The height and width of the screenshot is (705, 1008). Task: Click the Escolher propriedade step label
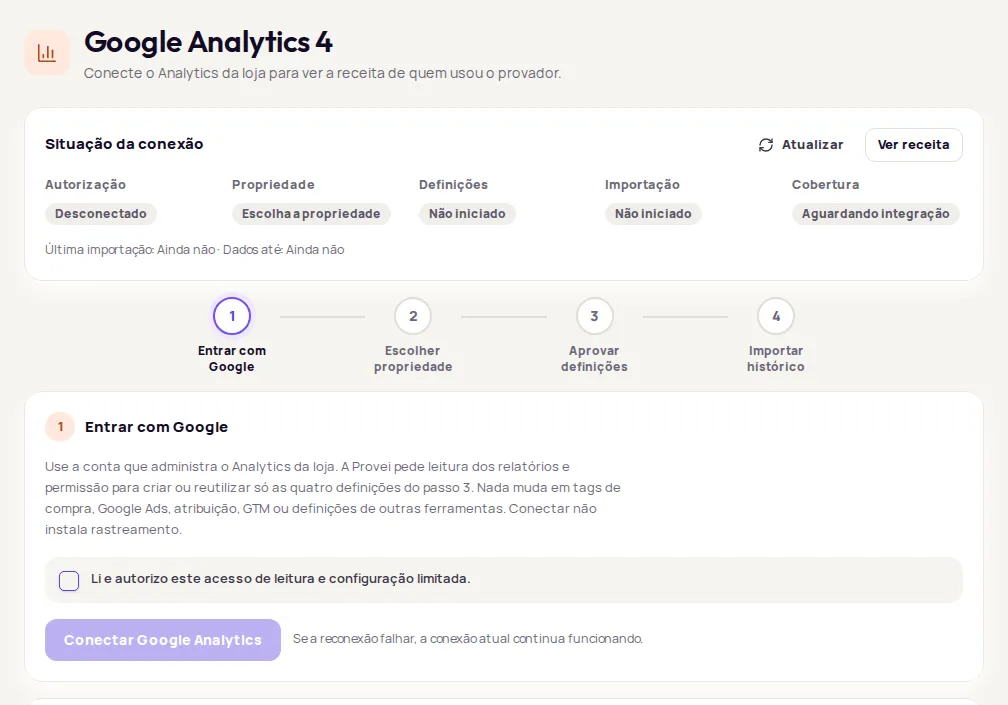(413, 359)
